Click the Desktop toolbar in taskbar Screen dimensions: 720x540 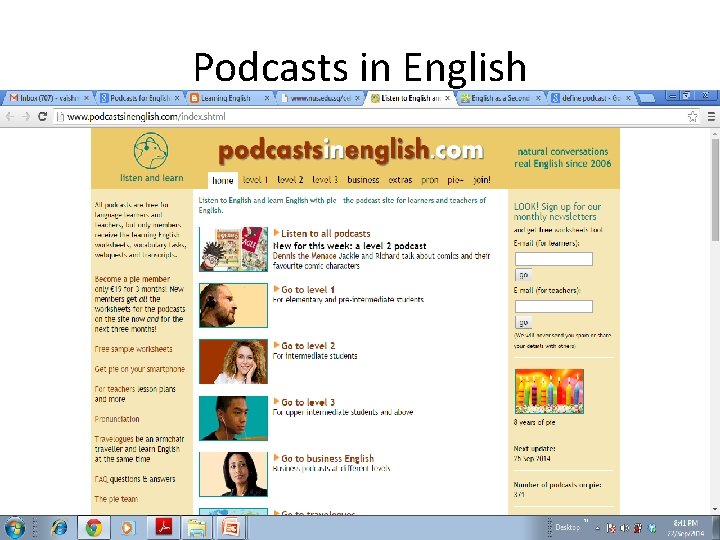coord(568,527)
